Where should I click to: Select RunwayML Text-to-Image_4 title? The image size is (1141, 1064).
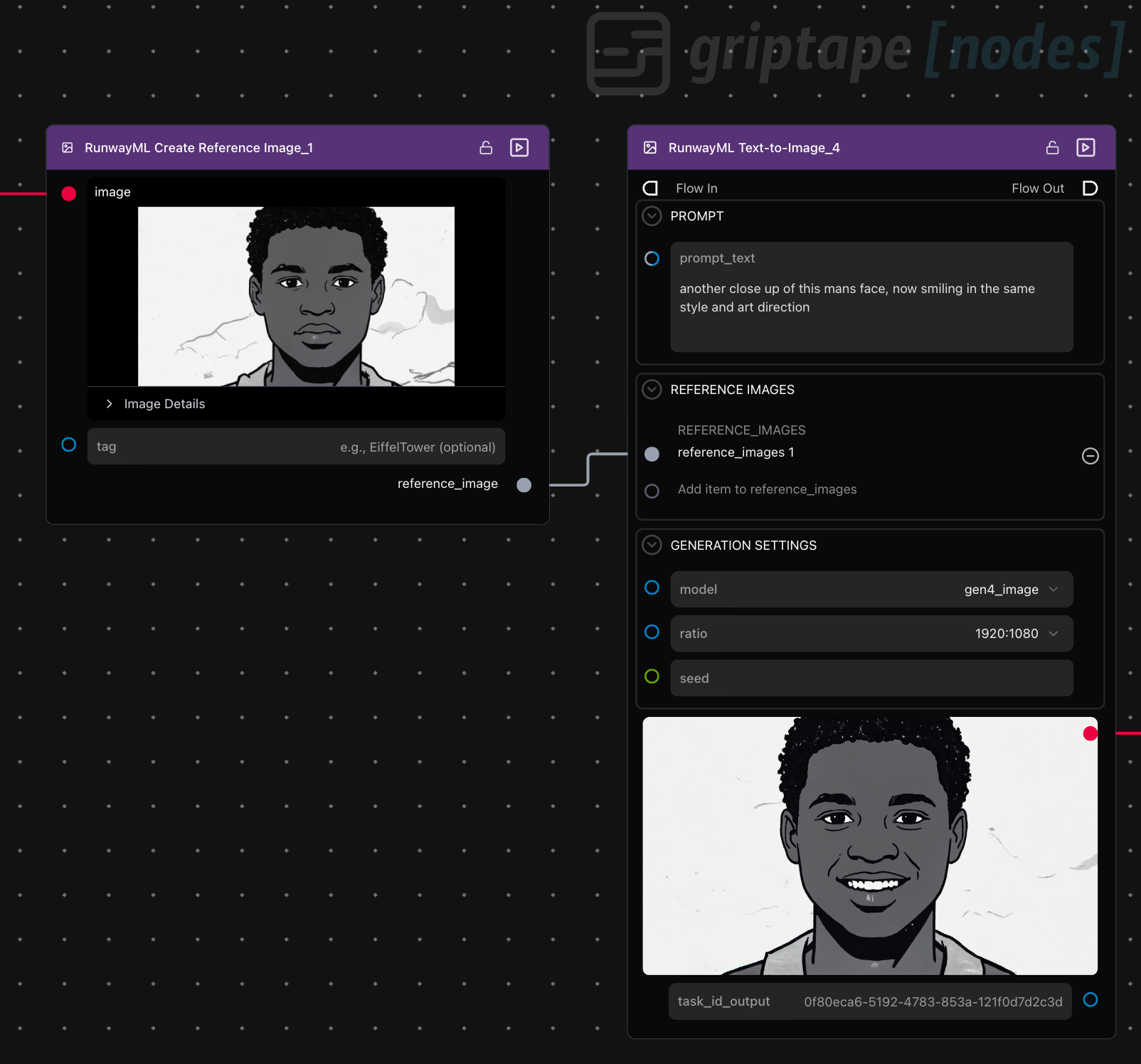click(754, 148)
